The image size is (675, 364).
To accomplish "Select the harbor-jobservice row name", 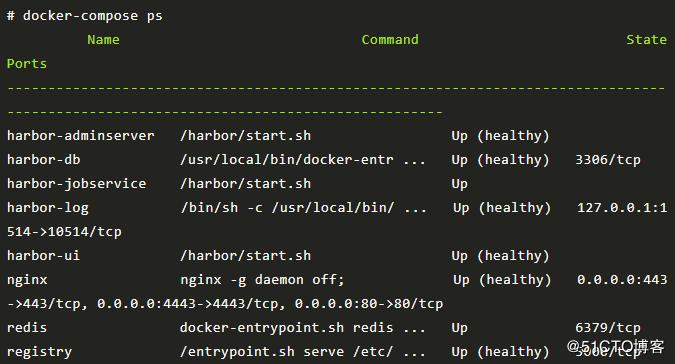I will tap(77, 184).
